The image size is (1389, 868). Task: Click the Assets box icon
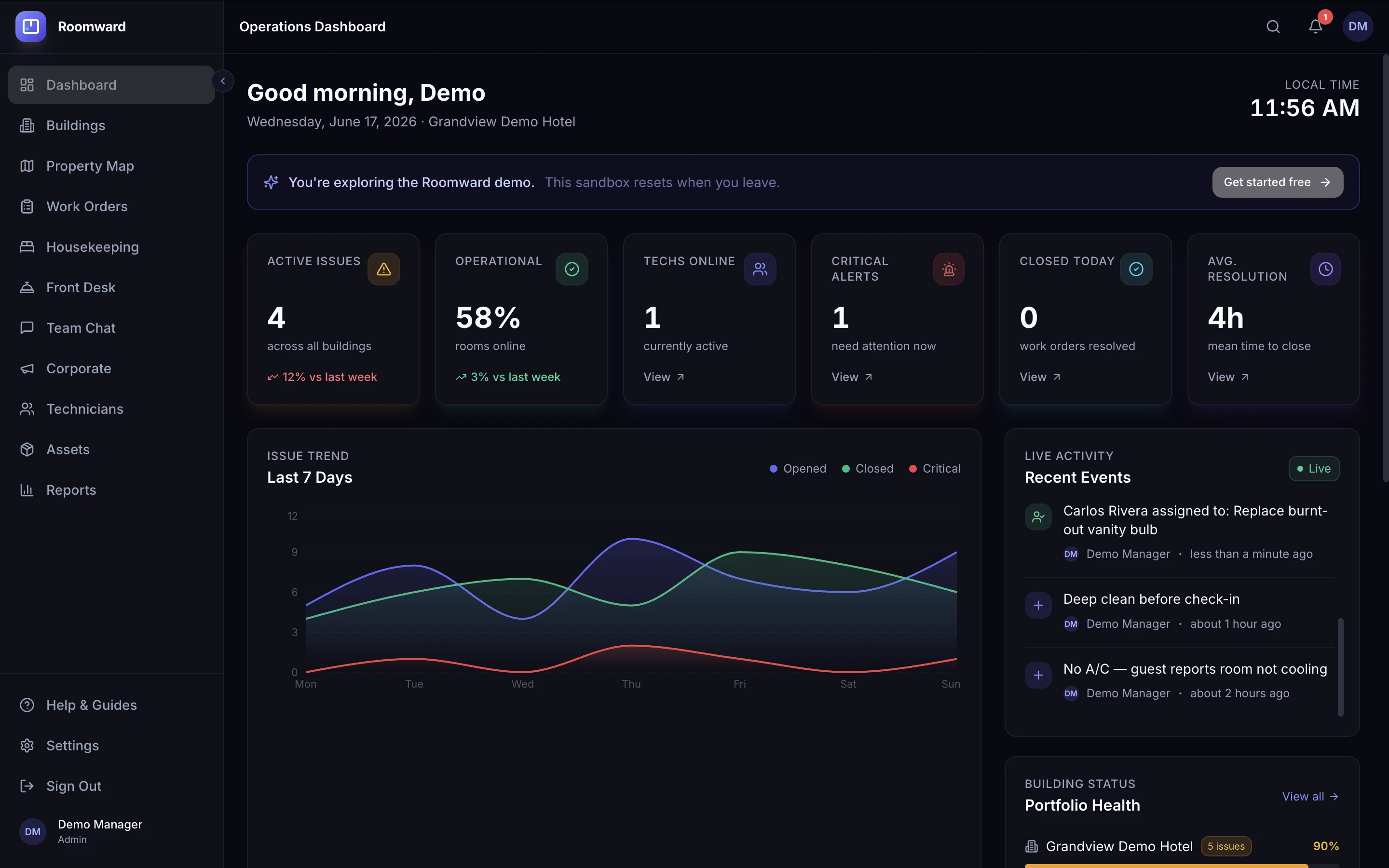coord(27,449)
